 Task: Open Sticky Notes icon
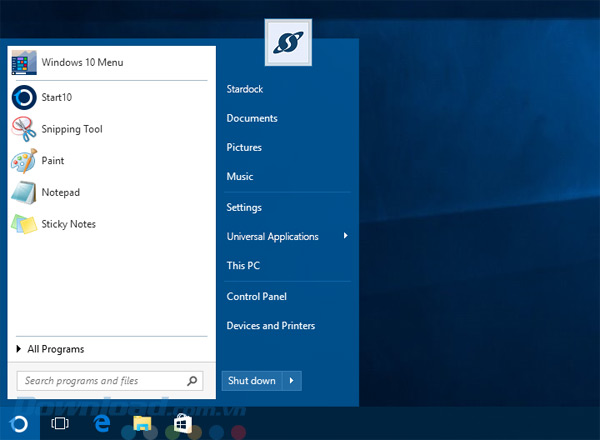click(x=24, y=224)
